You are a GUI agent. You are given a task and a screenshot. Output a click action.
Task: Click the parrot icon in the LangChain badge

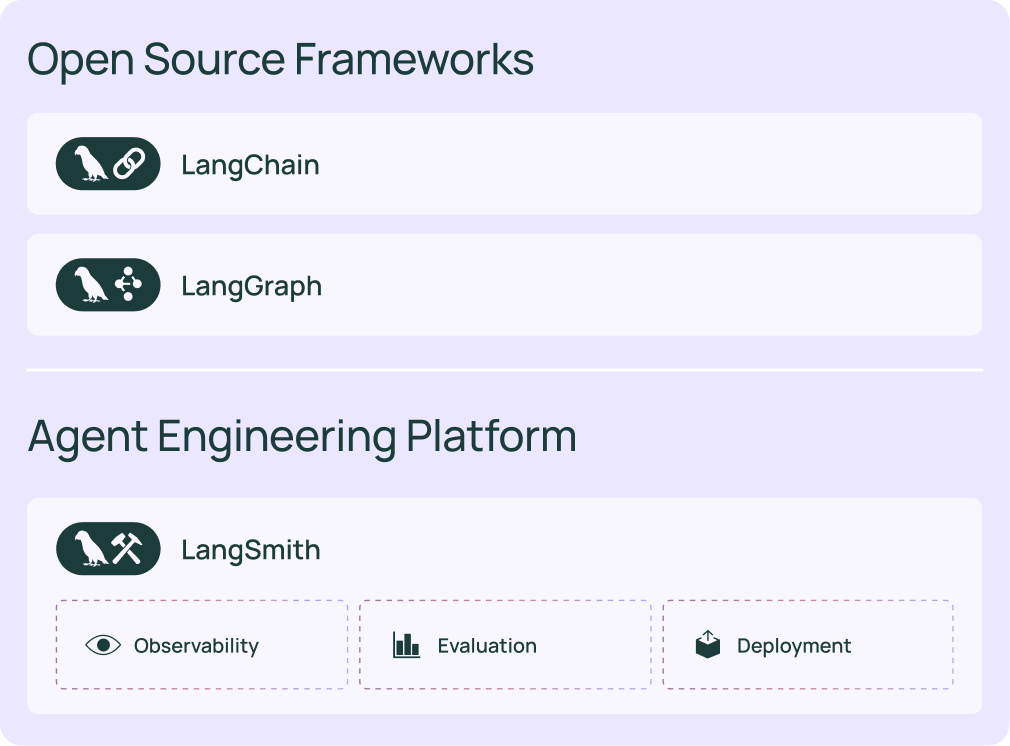pyautogui.click(x=91, y=164)
